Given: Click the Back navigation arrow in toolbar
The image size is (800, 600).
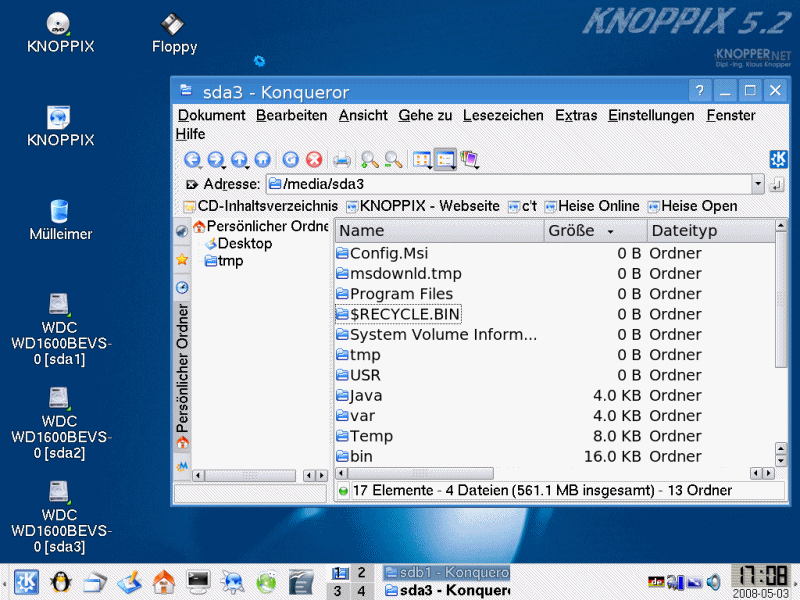Looking at the screenshot, I should pyautogui.click(x=192, y=159).
